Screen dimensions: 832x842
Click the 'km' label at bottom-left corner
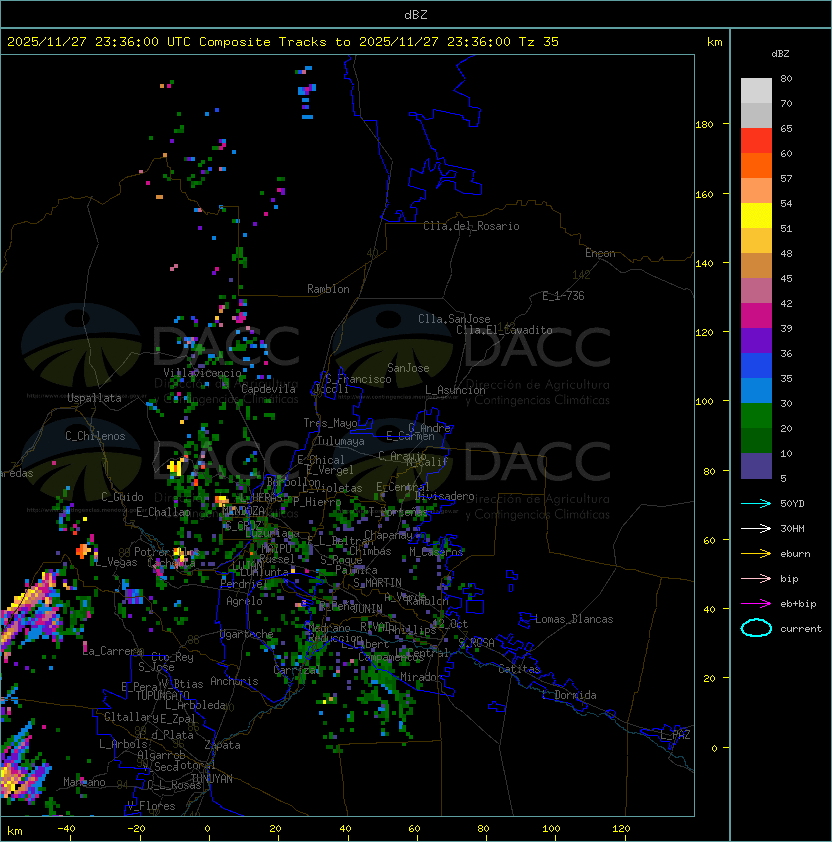15,831
